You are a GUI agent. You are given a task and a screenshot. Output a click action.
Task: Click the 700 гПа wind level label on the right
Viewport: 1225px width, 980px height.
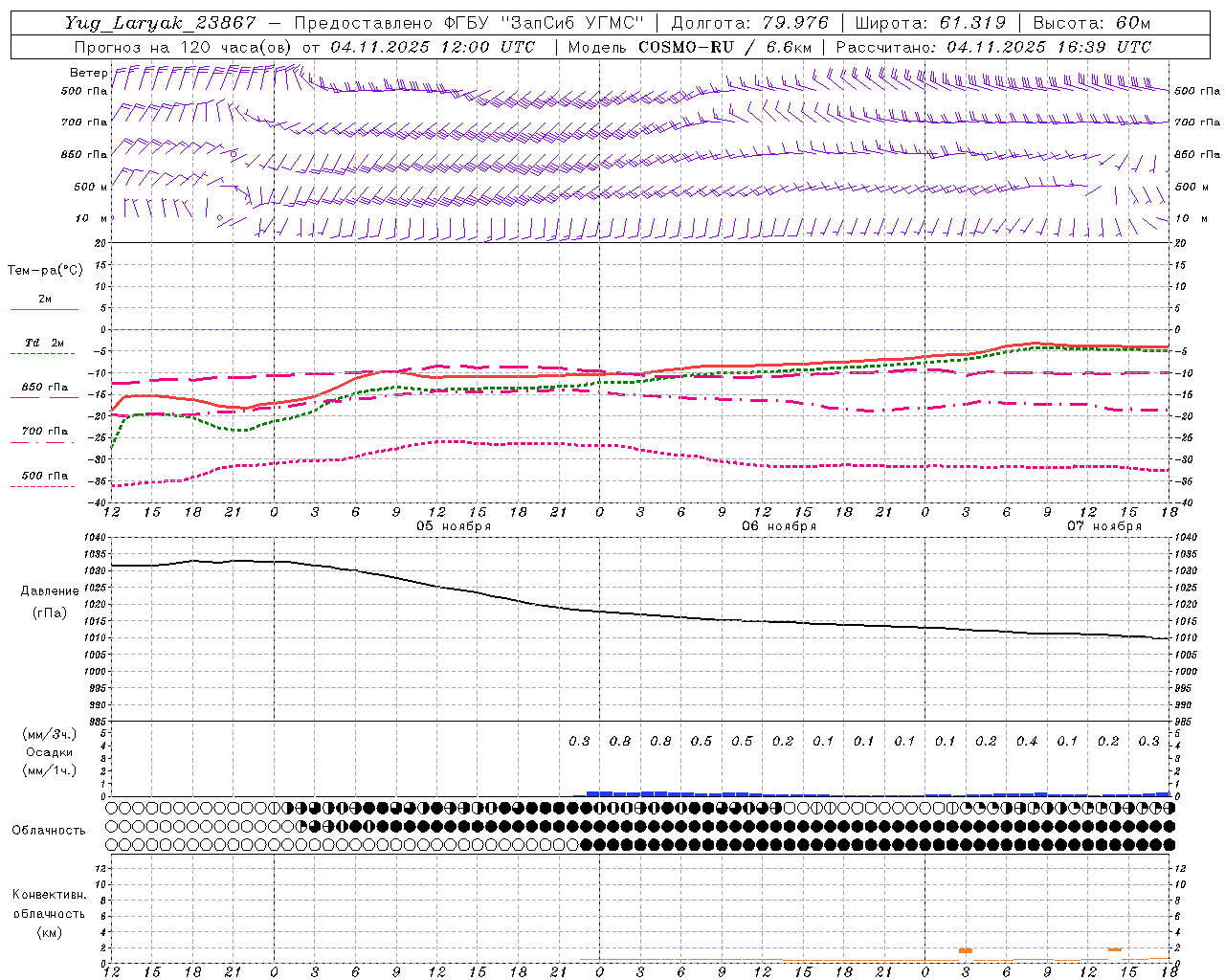1197,122
